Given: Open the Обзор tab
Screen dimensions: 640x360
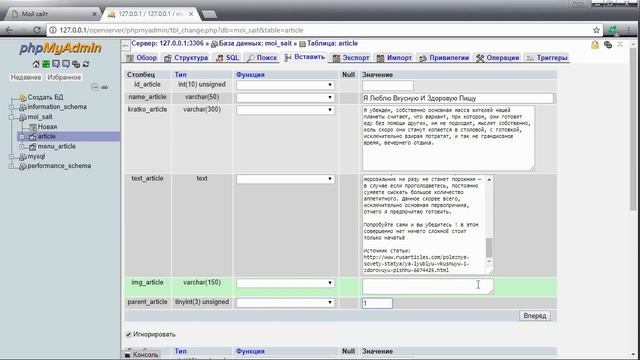Looking at the screenshot, I should [142, 58].
